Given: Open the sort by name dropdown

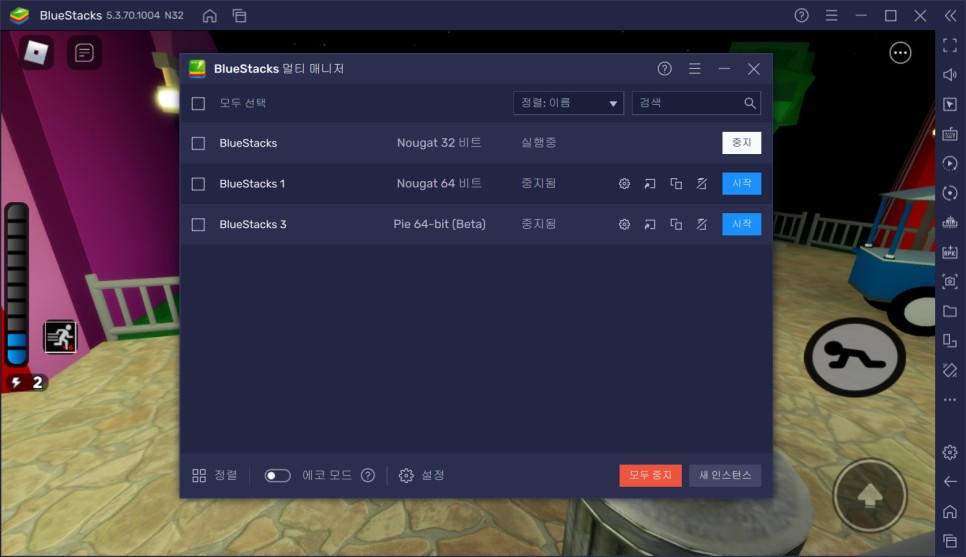Looking at the screenshot, I should tap(568, 103).
